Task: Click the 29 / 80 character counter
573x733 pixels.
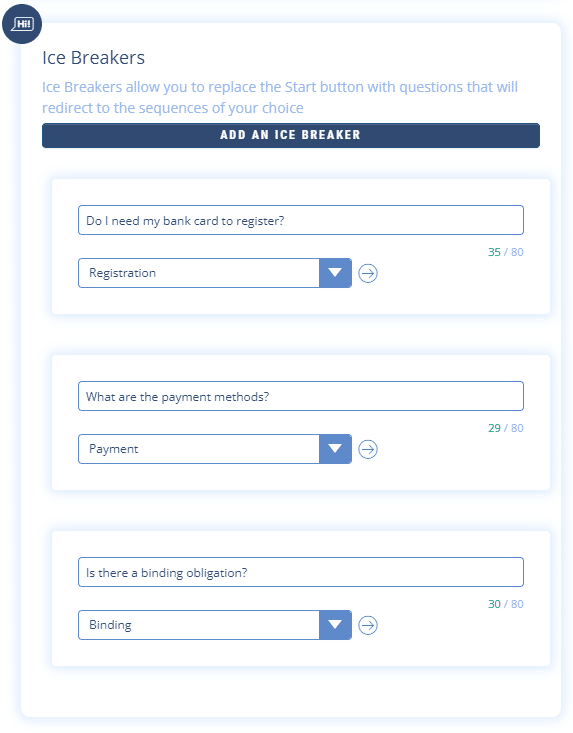Action: click(x=506, y=428)
